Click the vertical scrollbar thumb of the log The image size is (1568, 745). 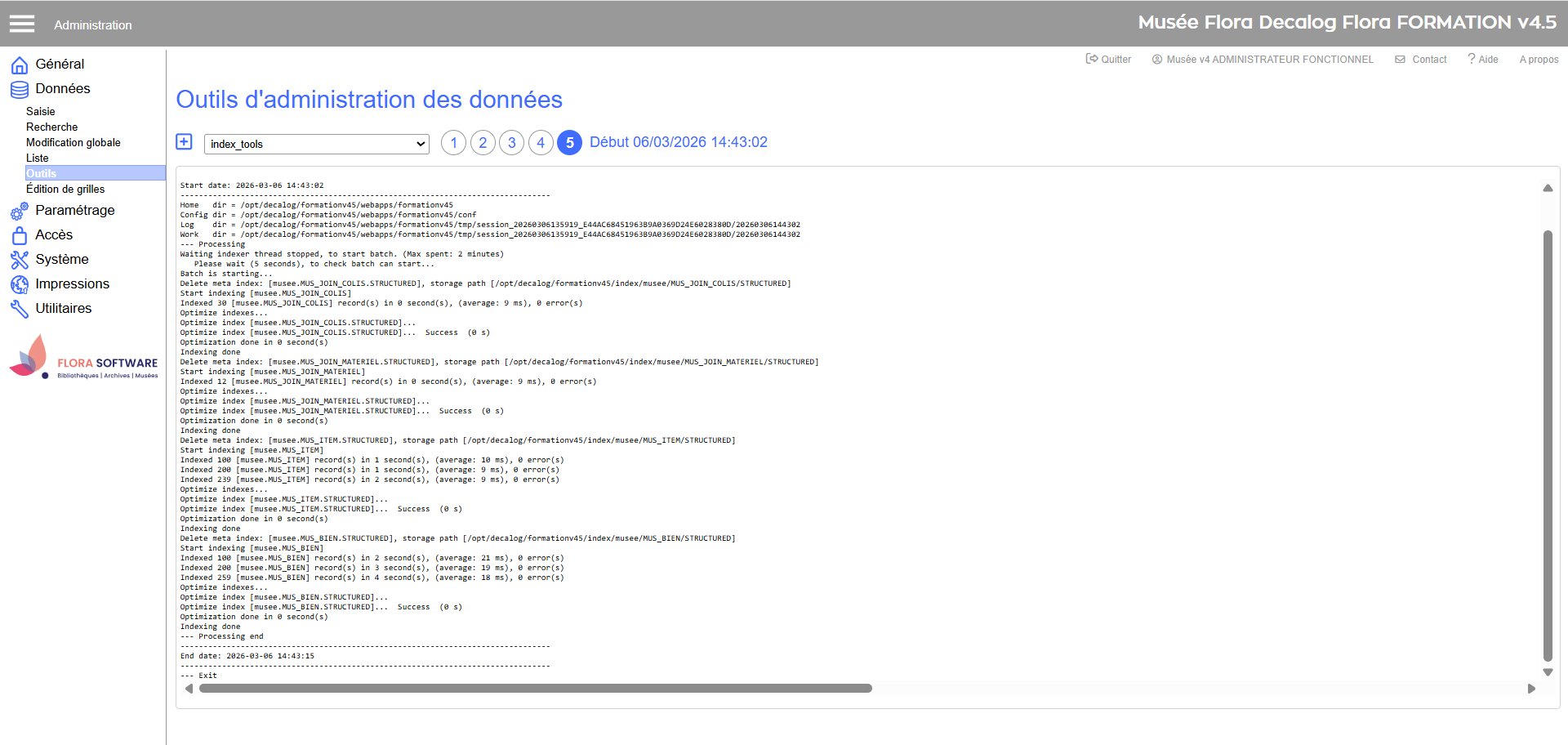1548,445
